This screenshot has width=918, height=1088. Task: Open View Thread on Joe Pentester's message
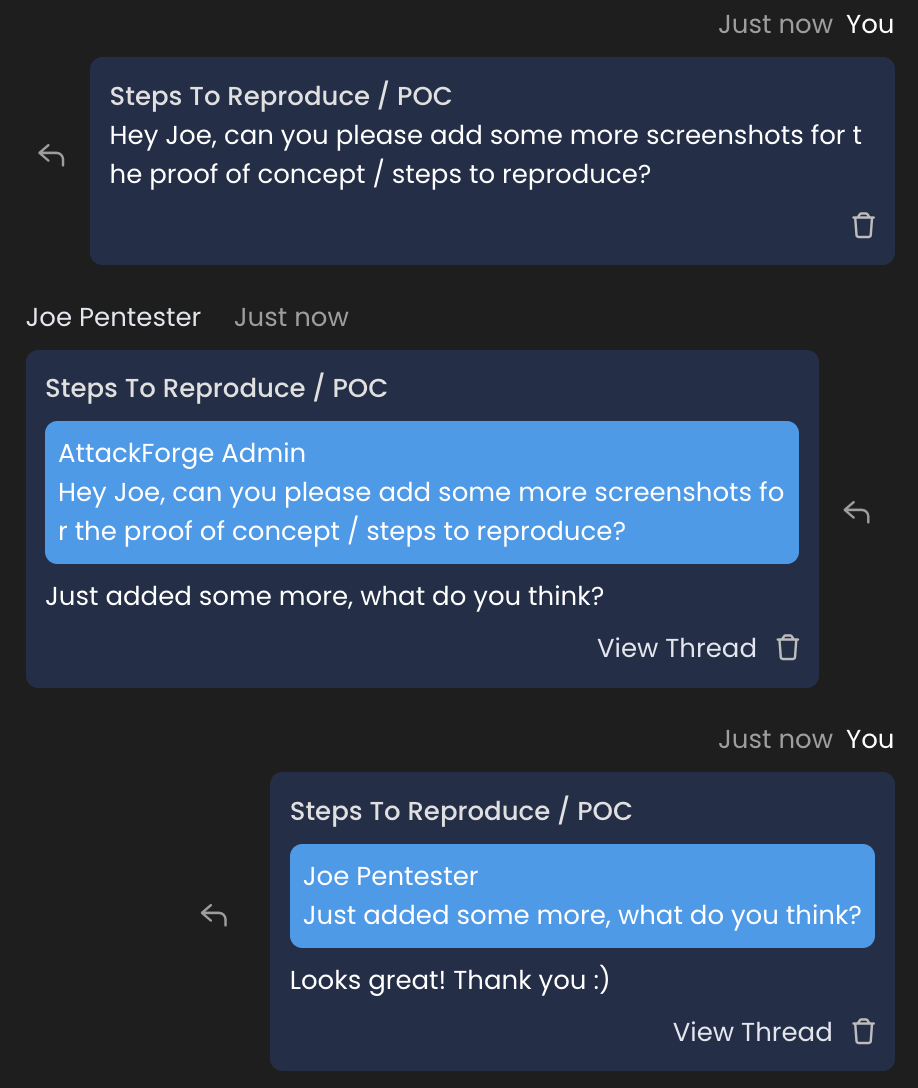click(x=676, y=648)
